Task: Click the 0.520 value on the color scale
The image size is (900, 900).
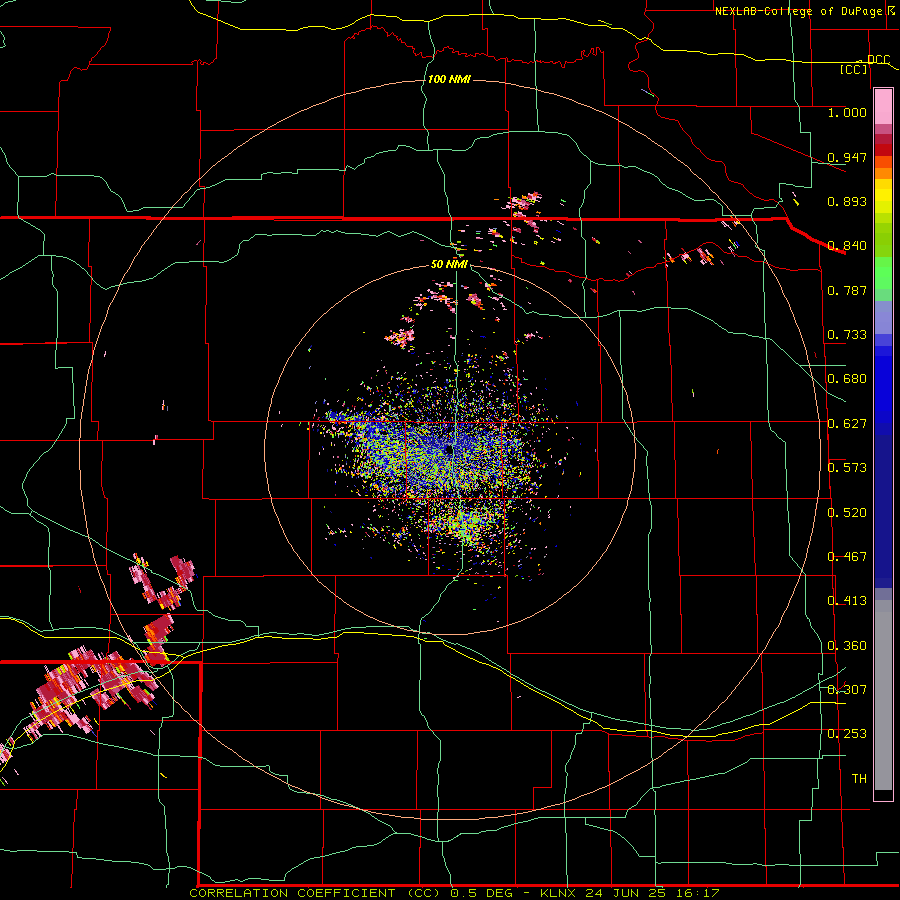Action: point(847,513)
